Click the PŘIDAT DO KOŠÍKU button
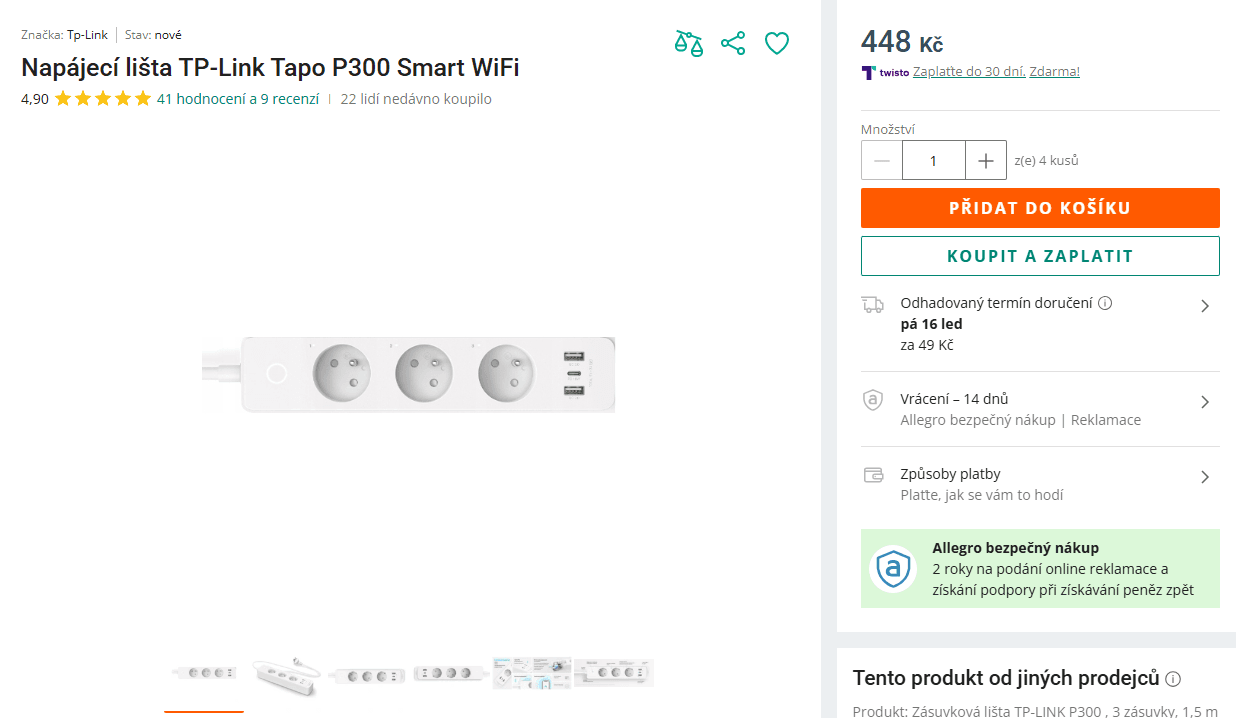Image resolution: width=1236 pixels, height=718 pixels. (1040, 207)
